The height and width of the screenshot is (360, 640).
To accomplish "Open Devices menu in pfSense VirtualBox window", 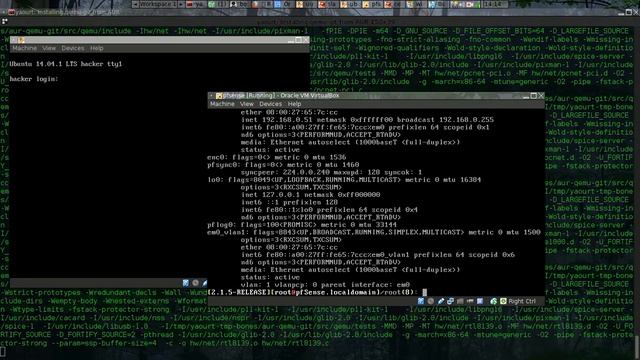I will 270,104.
